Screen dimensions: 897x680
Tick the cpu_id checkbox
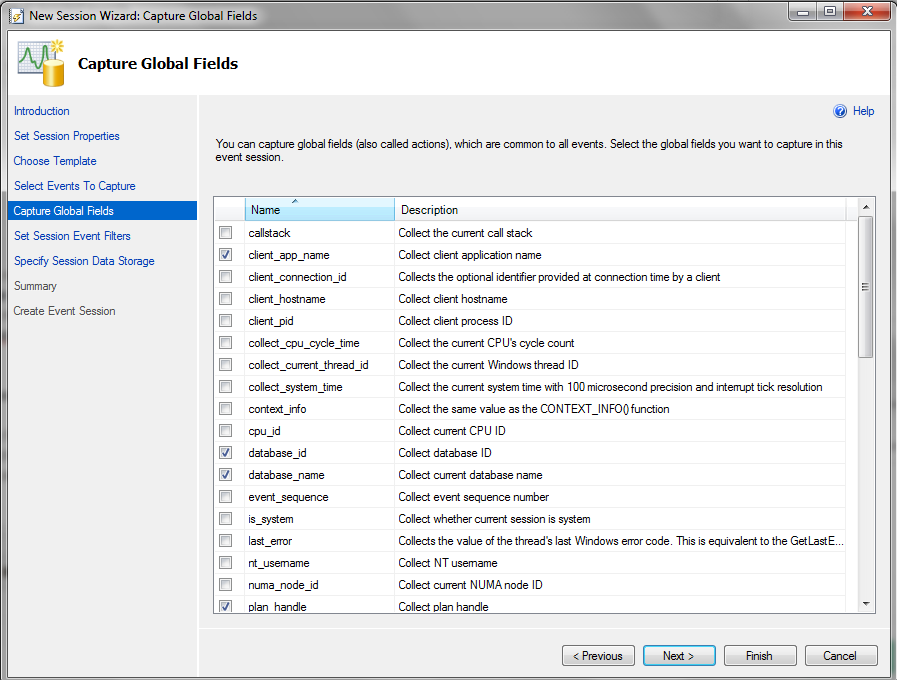[226, 431]
